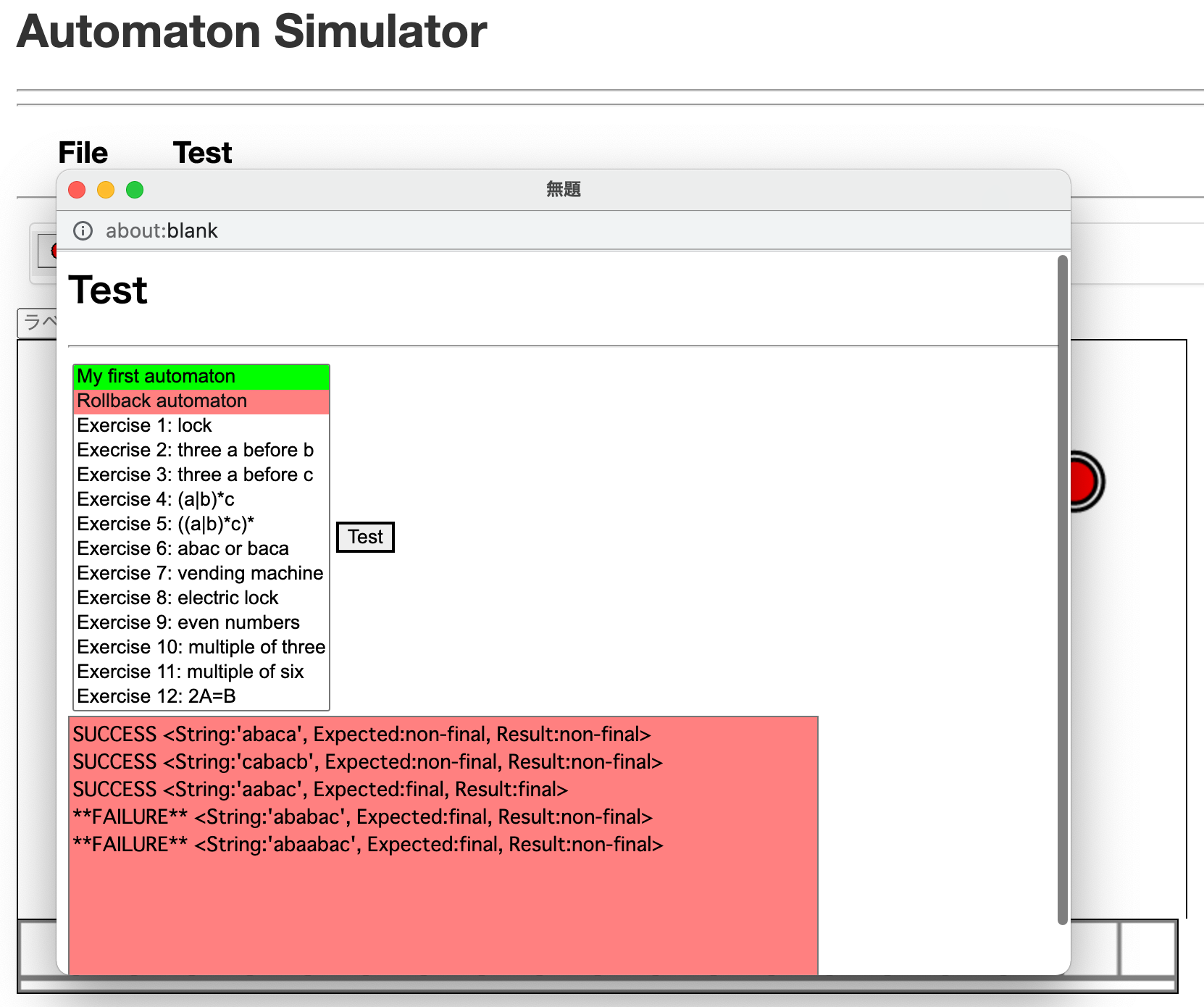Choose 'Exercise 5: ((a|b)*c)*' option
Screen dimensions: 1204x1007
201,525
